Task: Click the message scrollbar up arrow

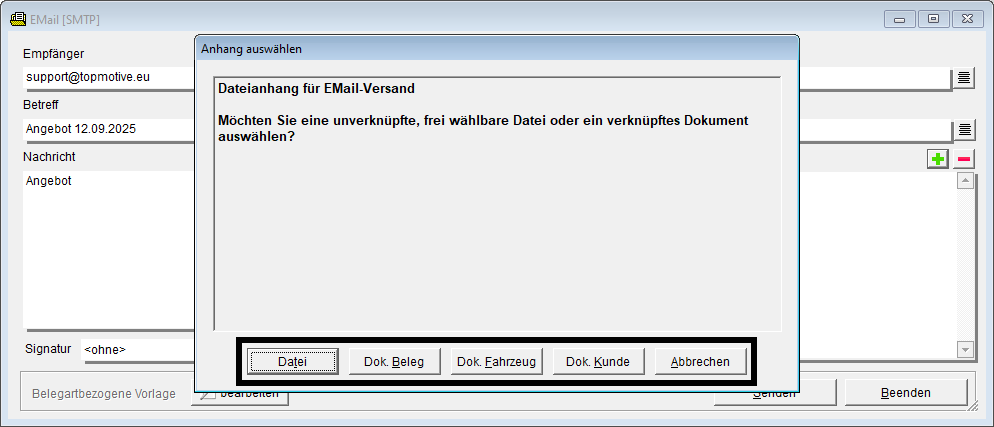Action: [965, 181]
